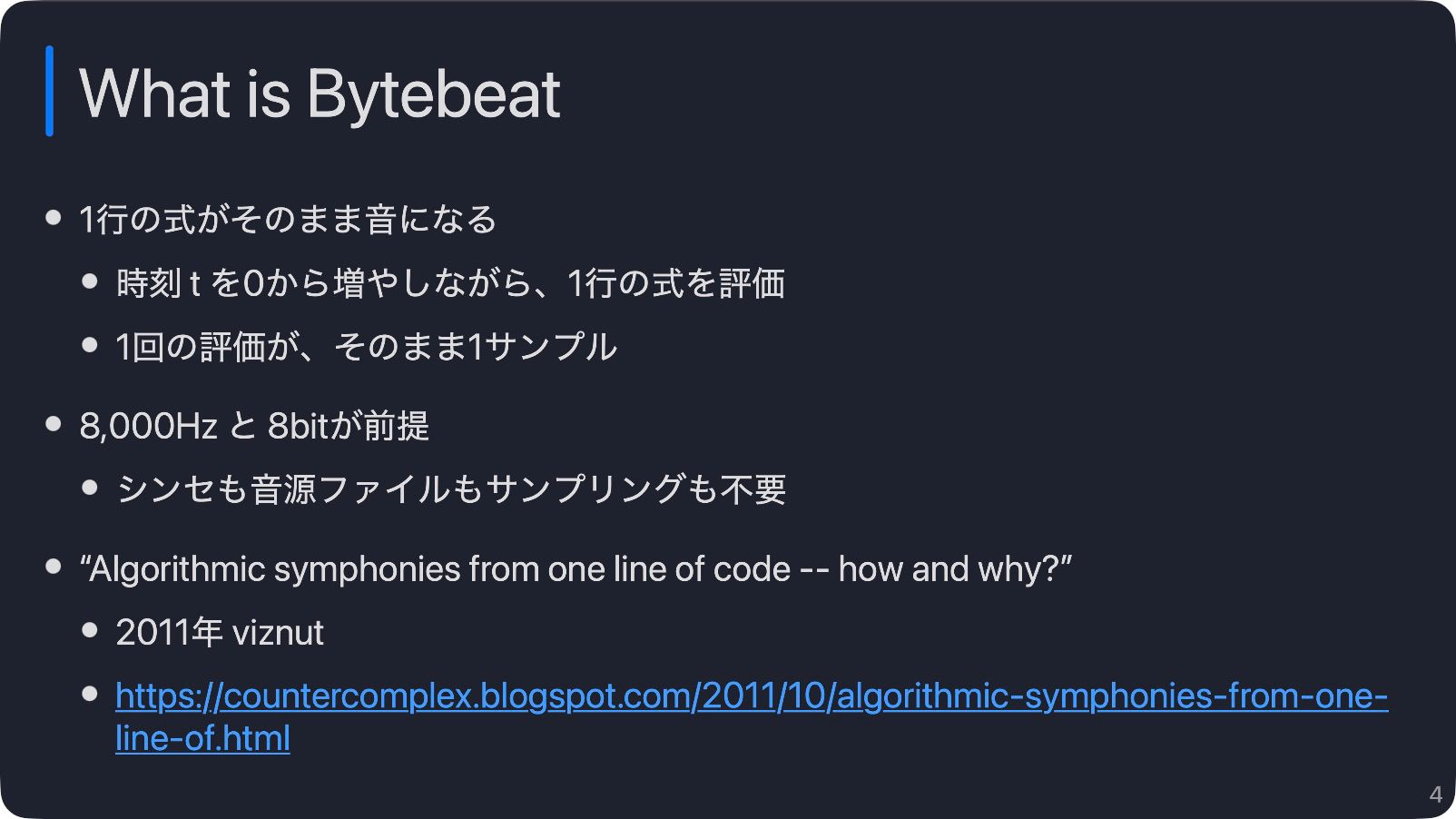Click bullet dot before "1行の式がそのまま音になる"

53,218
